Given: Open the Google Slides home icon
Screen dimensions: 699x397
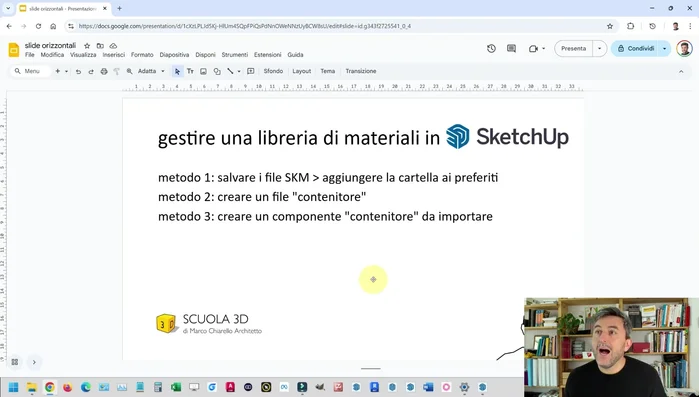Looking at the screenshot, I should click(x=14, y=49).
